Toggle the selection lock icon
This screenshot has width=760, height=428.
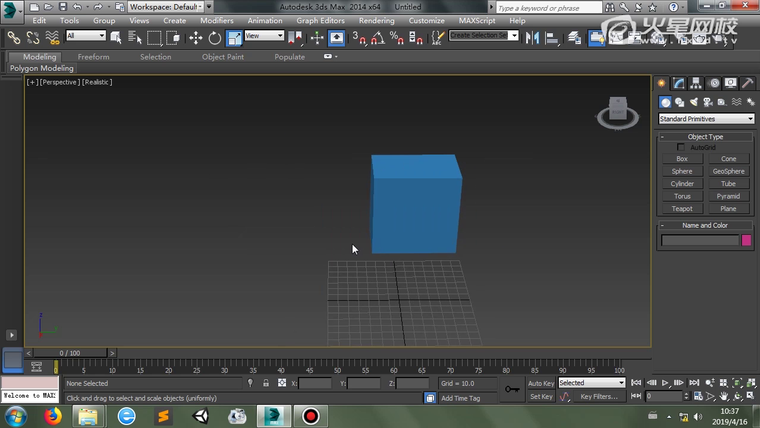click(265, 383)
